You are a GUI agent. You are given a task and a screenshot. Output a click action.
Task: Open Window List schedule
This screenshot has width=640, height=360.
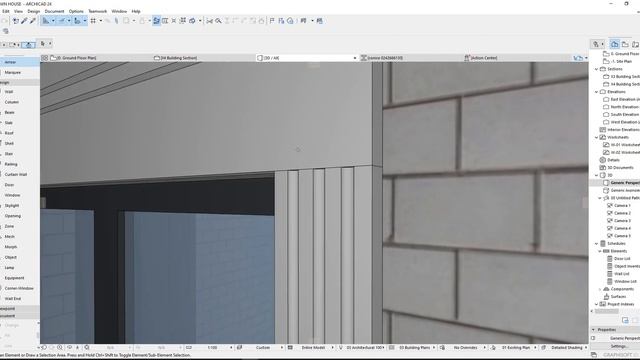(x=624, y=281)
